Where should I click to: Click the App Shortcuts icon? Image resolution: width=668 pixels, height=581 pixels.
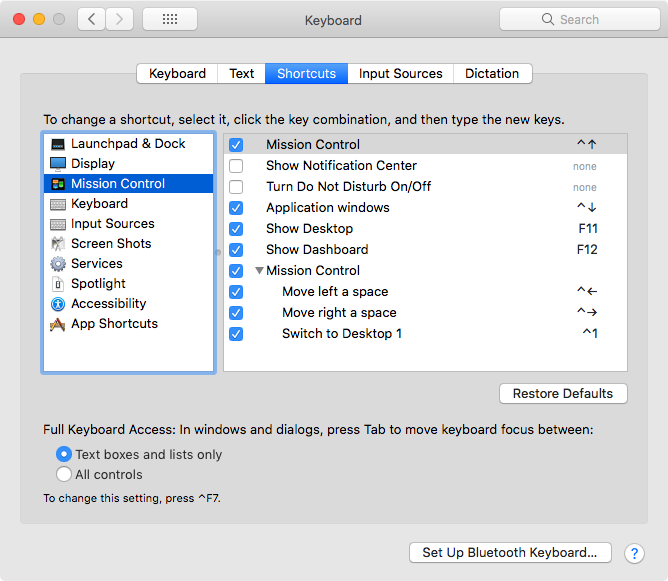tap(58, 324)
